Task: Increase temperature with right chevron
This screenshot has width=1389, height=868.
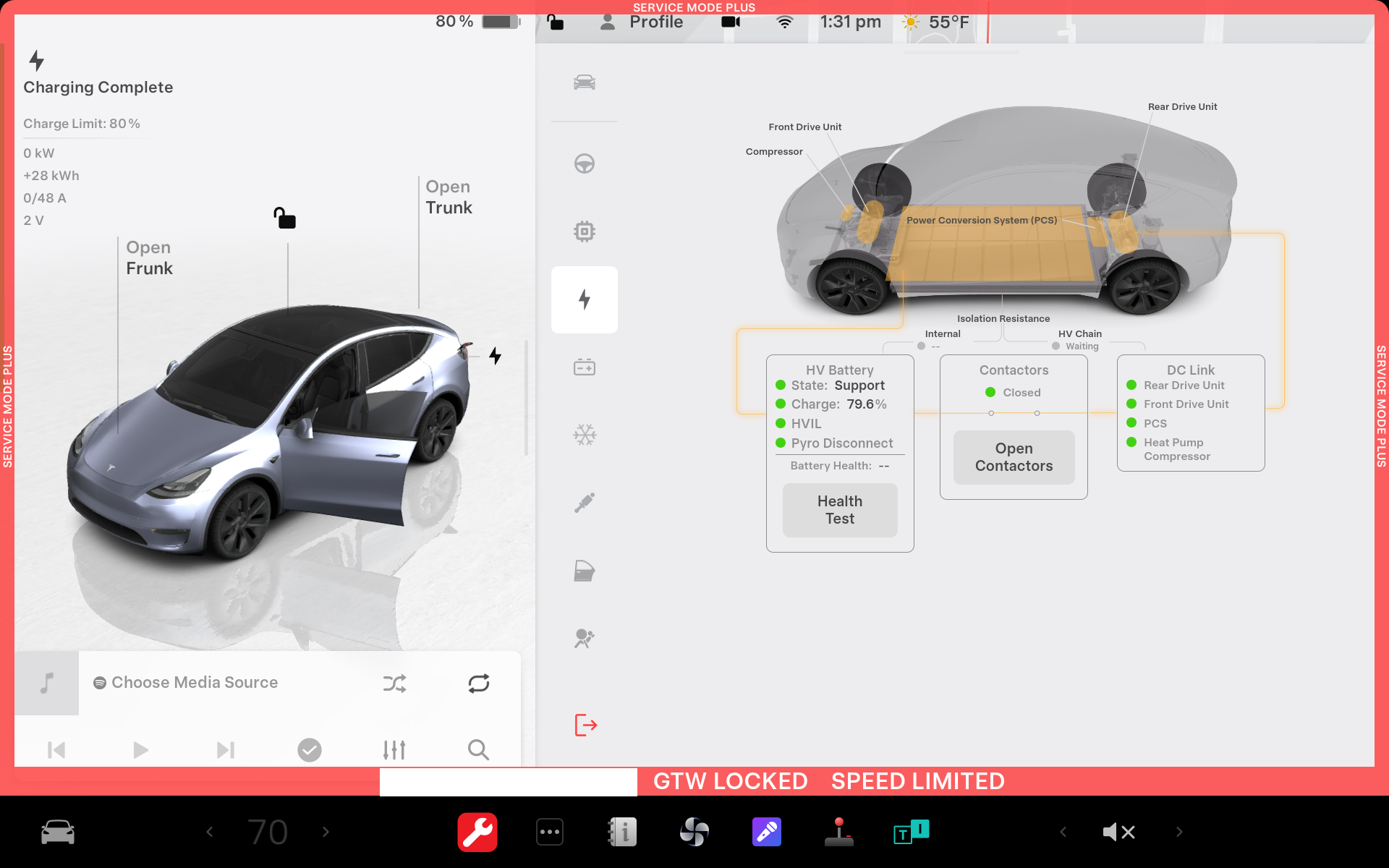Action: pyautogui.click(x=326, y=832)
